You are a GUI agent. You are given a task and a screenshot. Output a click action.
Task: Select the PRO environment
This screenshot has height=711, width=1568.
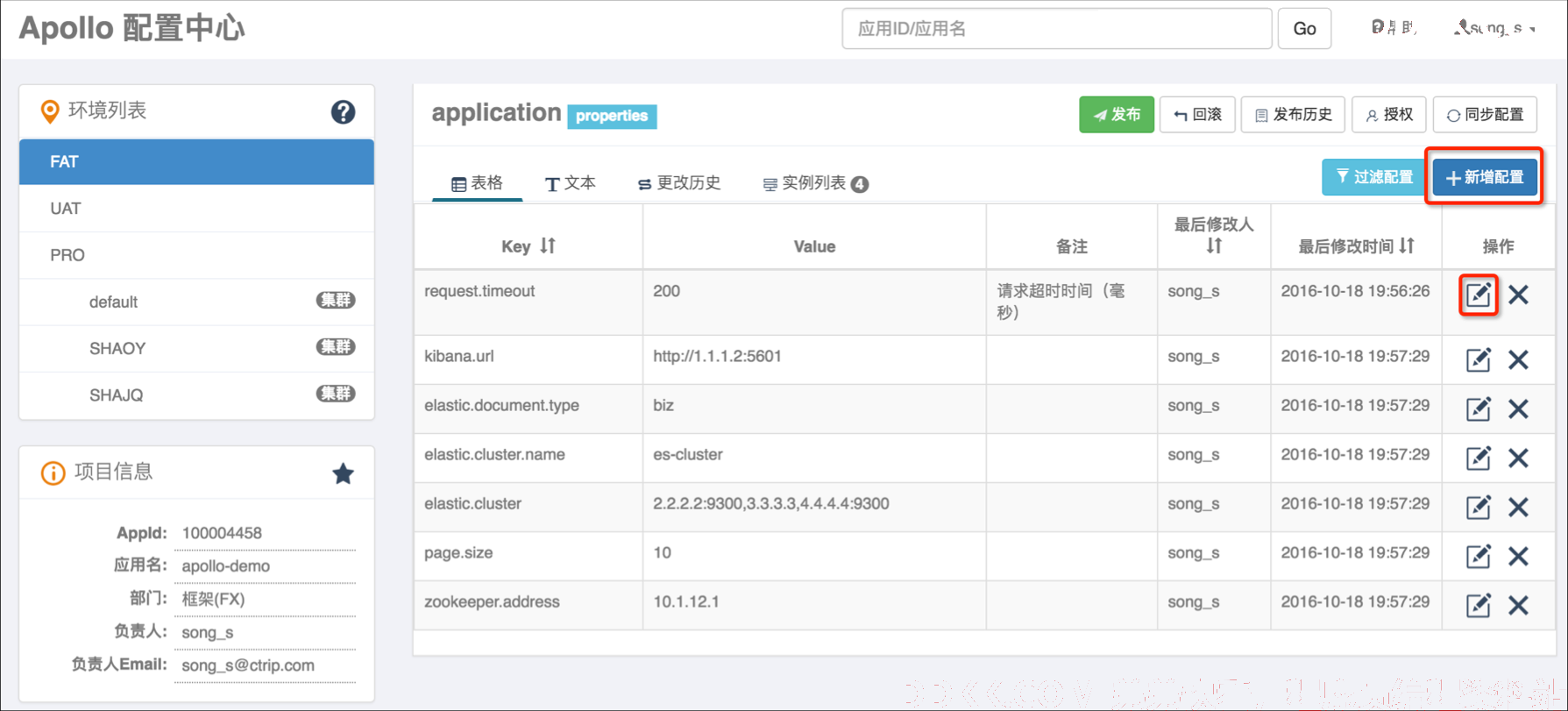196,255
